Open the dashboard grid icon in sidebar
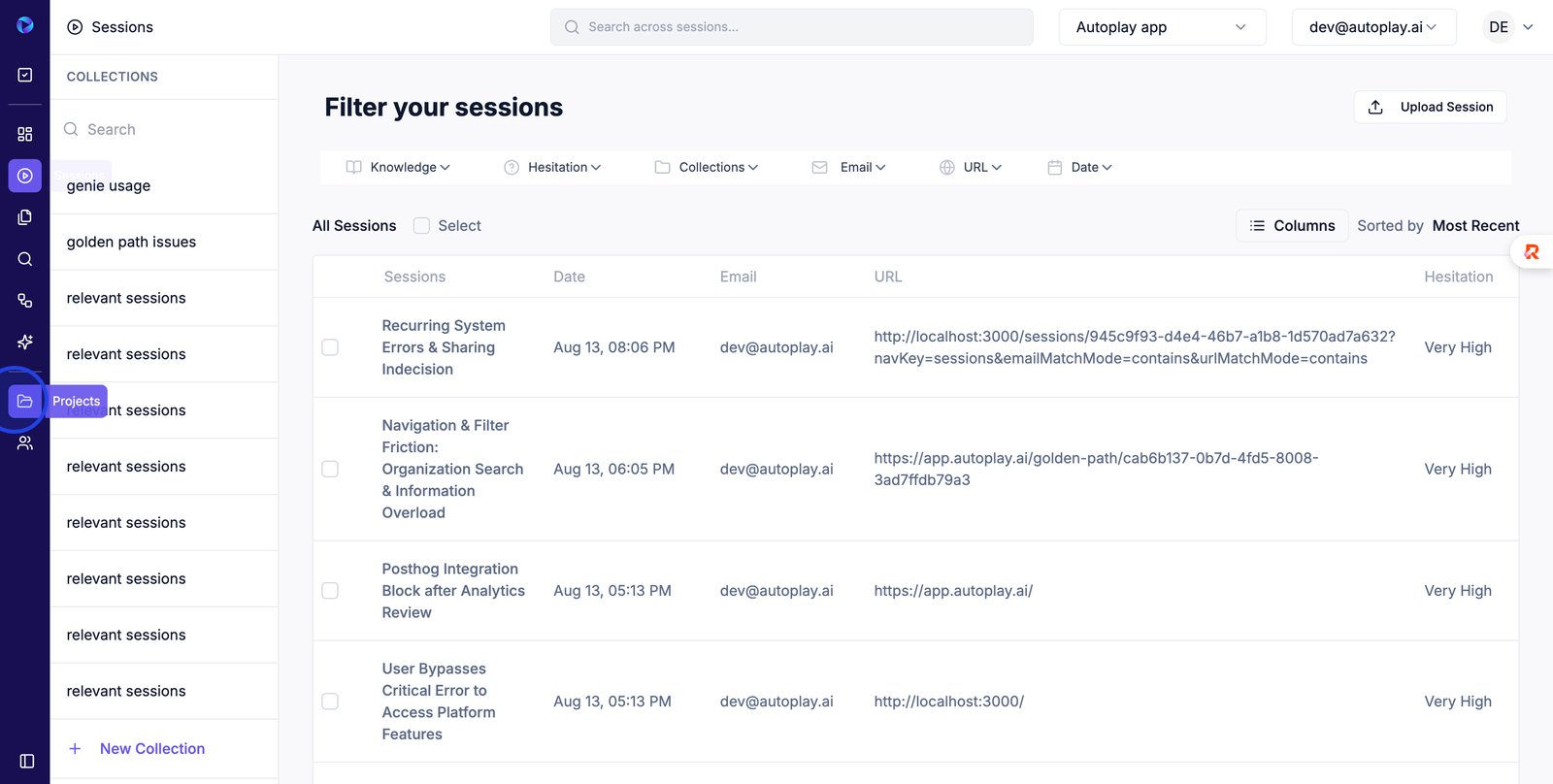The width and height of the screenshot is (1553, 784). click(25, 134)
